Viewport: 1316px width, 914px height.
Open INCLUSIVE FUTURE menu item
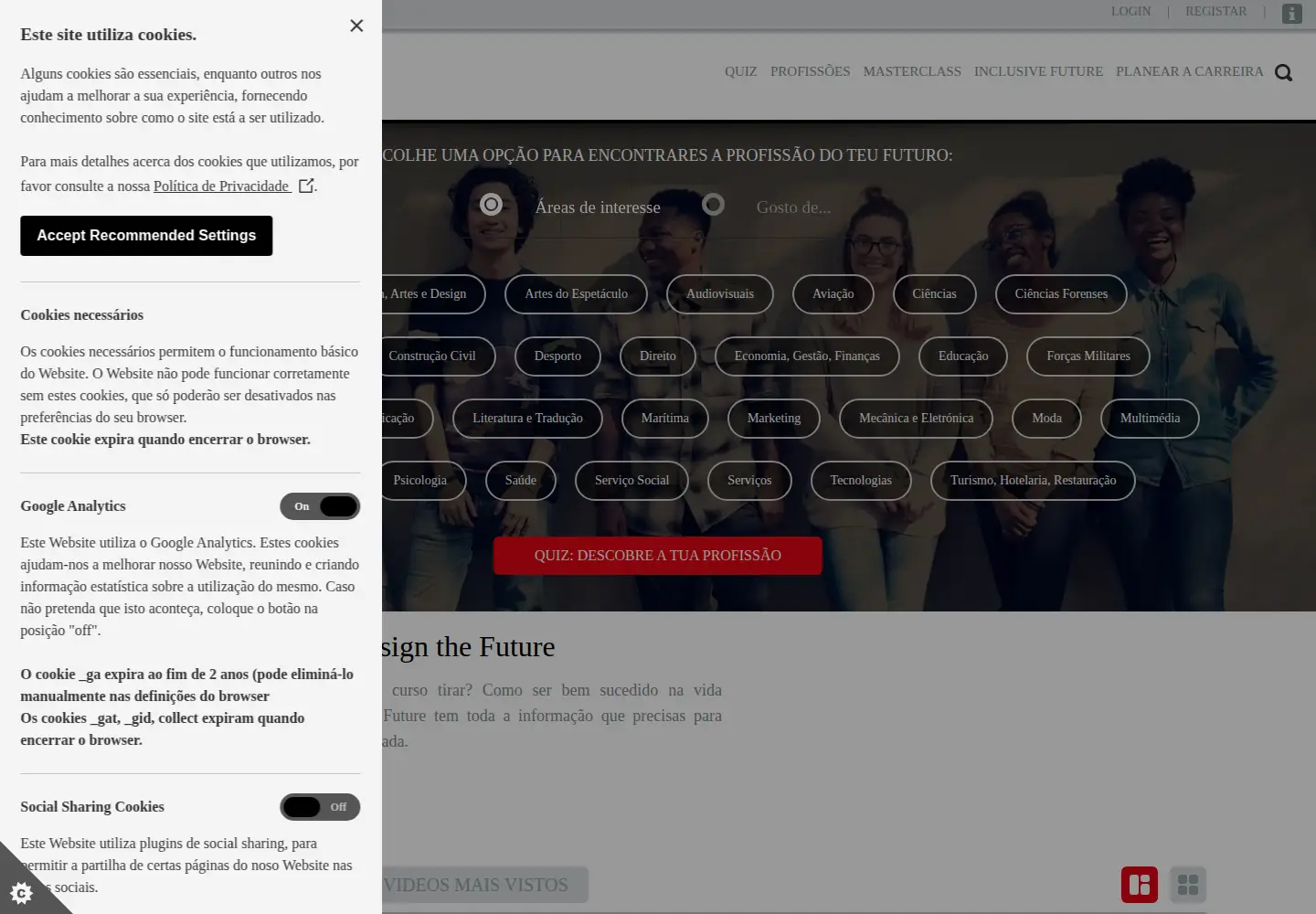click(x=1038, y=71)
